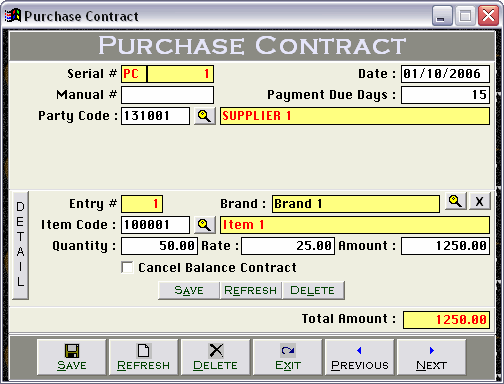This screenshot has width=504, height=384.
Task: Save the detail entry line
Action: click(189, 290)
